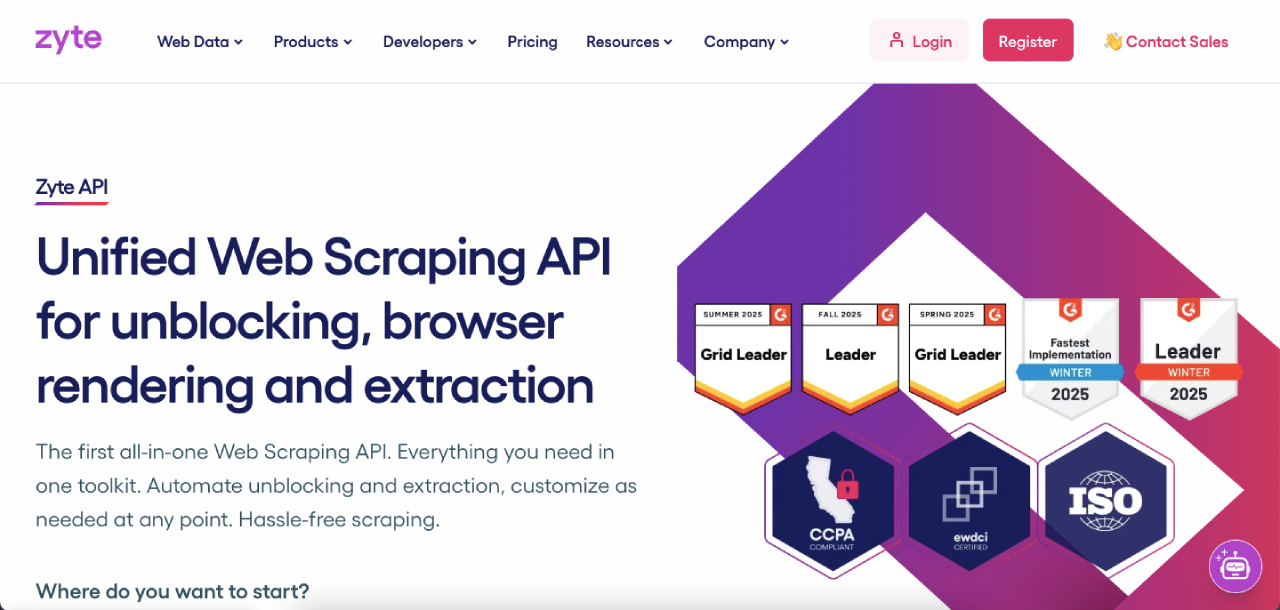Click the CCPA Compliant hexagon badge

pos(832,502)
